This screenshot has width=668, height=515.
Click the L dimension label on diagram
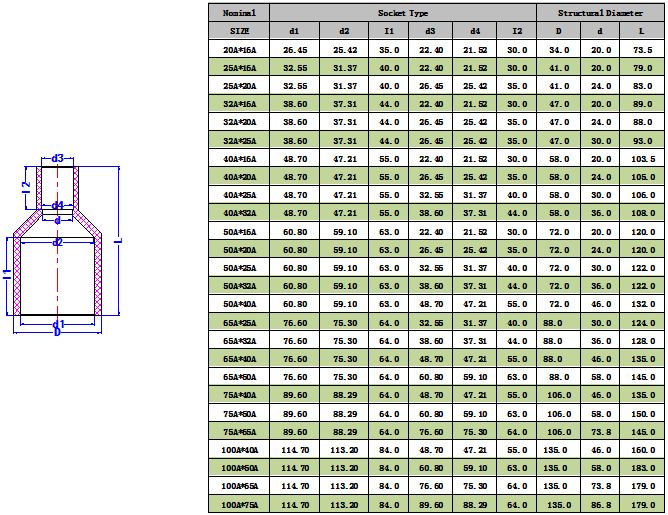click(117, 241)
